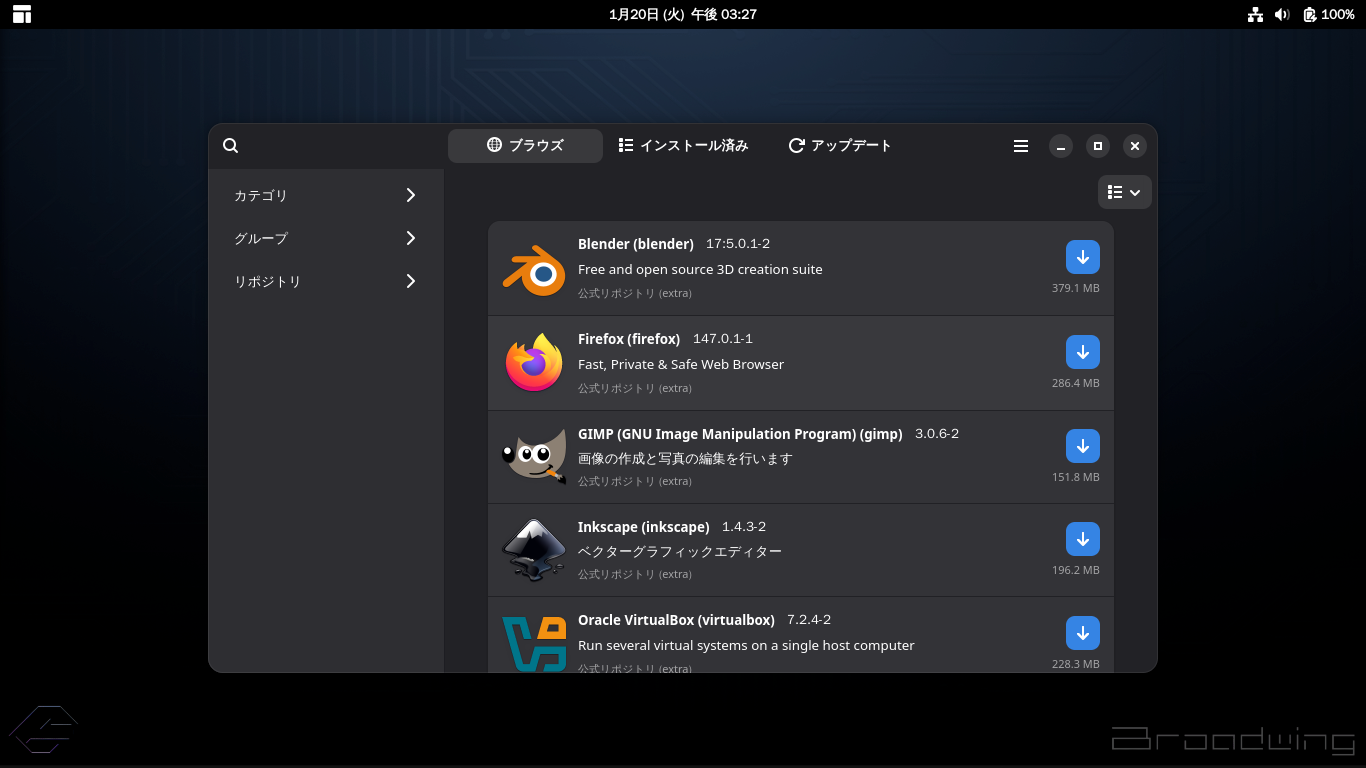Screen dimensions: 1366x768
Task: Switch to the インストール済み tab
Action: coord(684,146)
